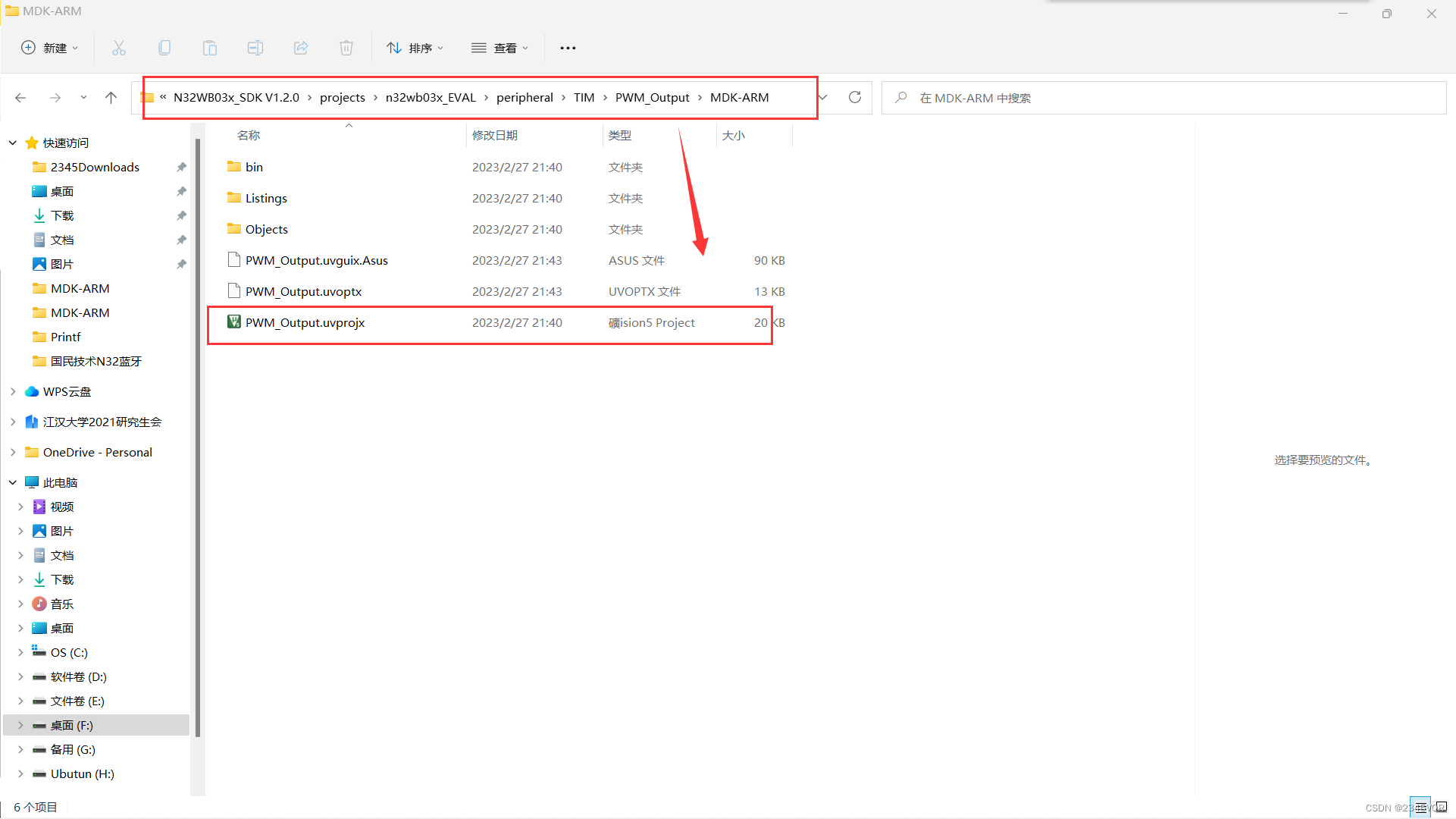Click the Paste clipboard icon

(210, 48)
